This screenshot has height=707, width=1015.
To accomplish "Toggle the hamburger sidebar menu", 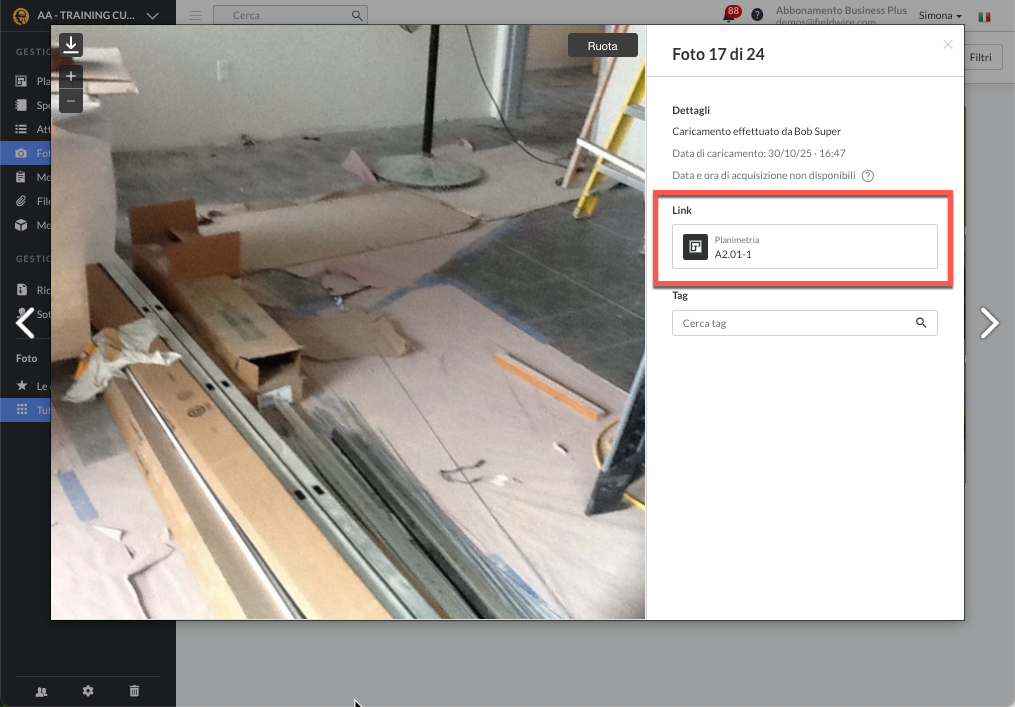I will [x=195, y=16].
